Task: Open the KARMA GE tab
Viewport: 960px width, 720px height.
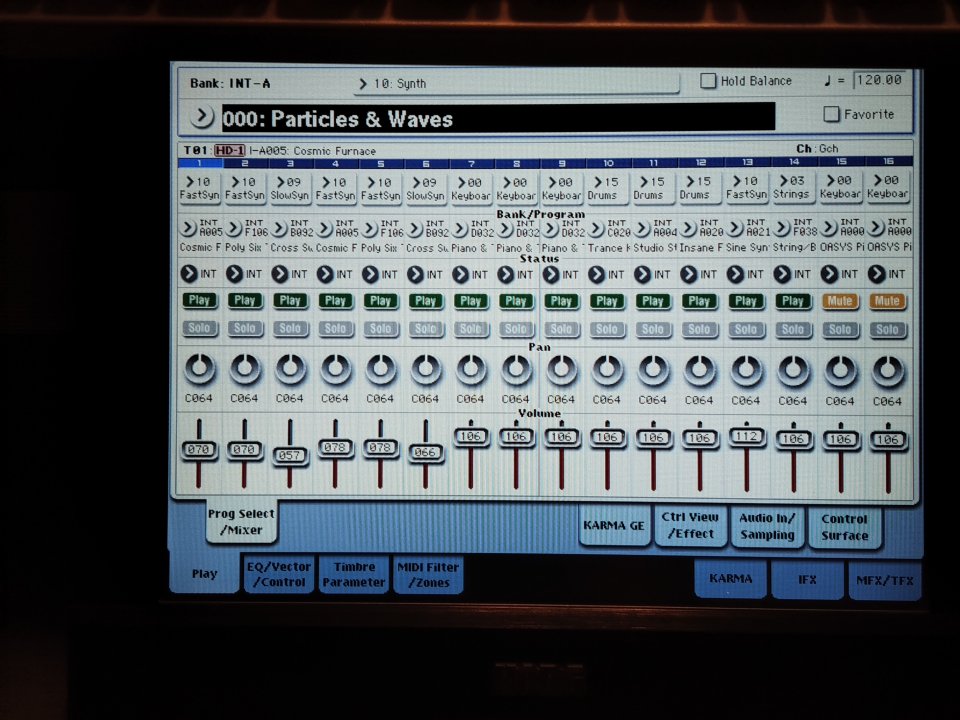Action: [614, 525]
